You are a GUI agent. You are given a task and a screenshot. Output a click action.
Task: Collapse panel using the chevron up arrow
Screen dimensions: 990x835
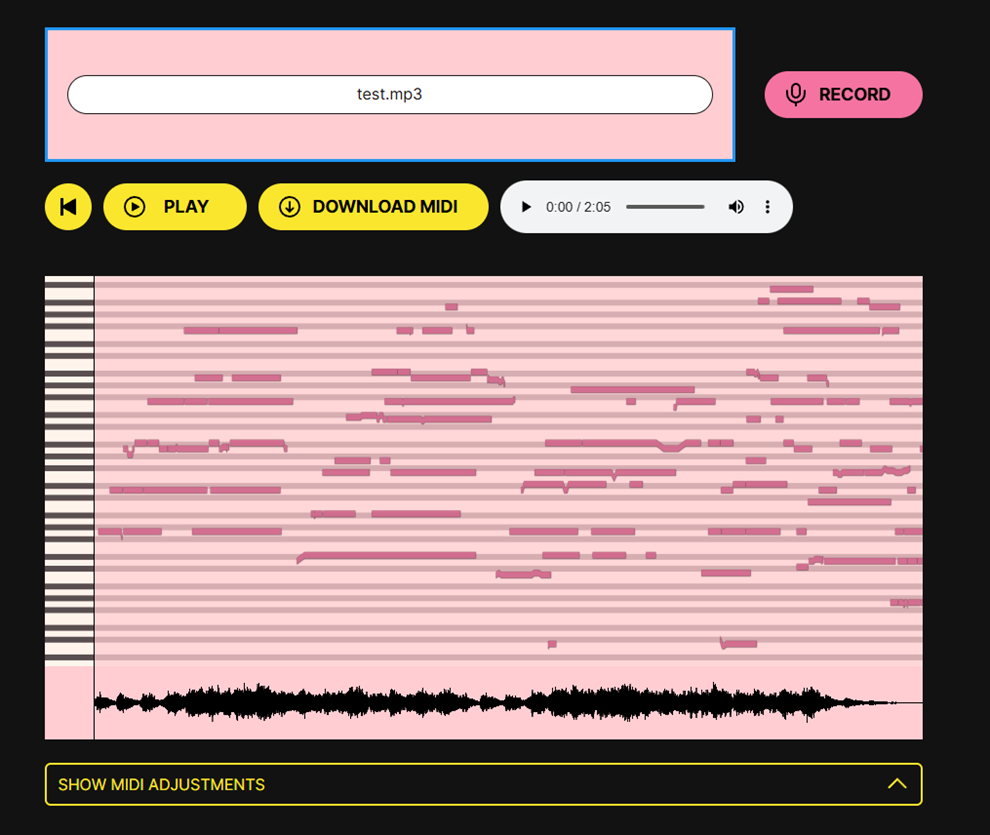pyautogui.click(x=897, y=784)
